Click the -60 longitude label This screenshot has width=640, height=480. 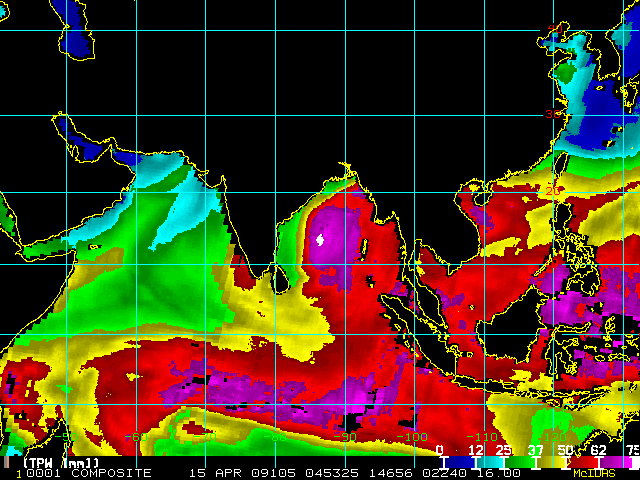tap(136, 437)
